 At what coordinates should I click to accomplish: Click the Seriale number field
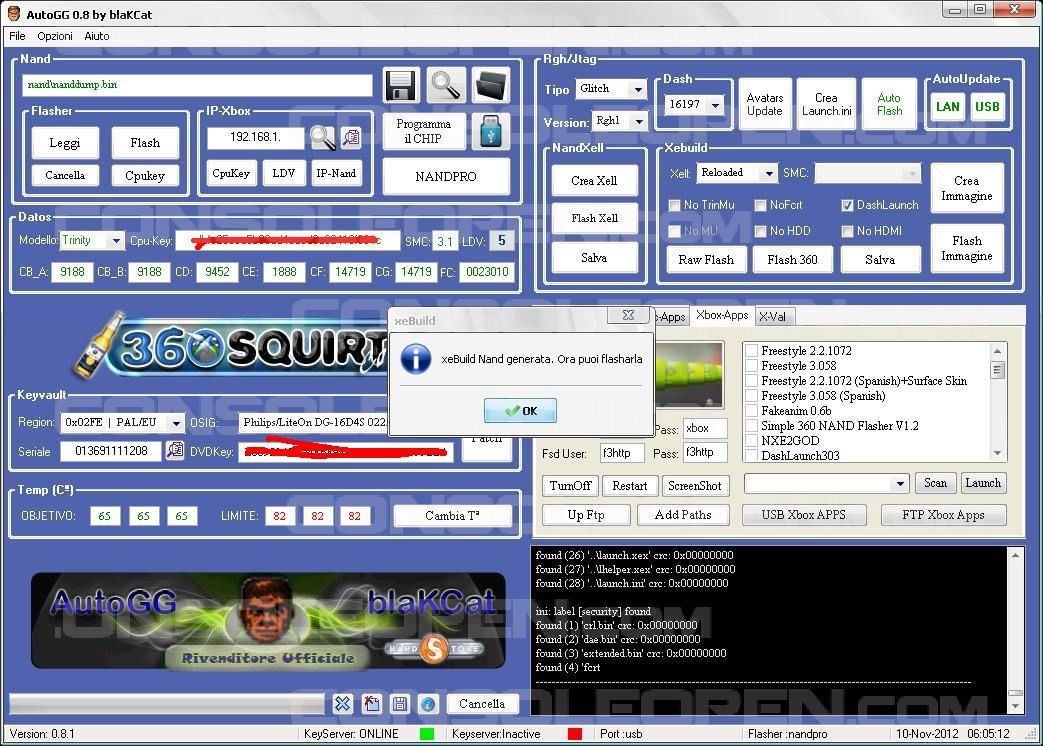(111, 451)
